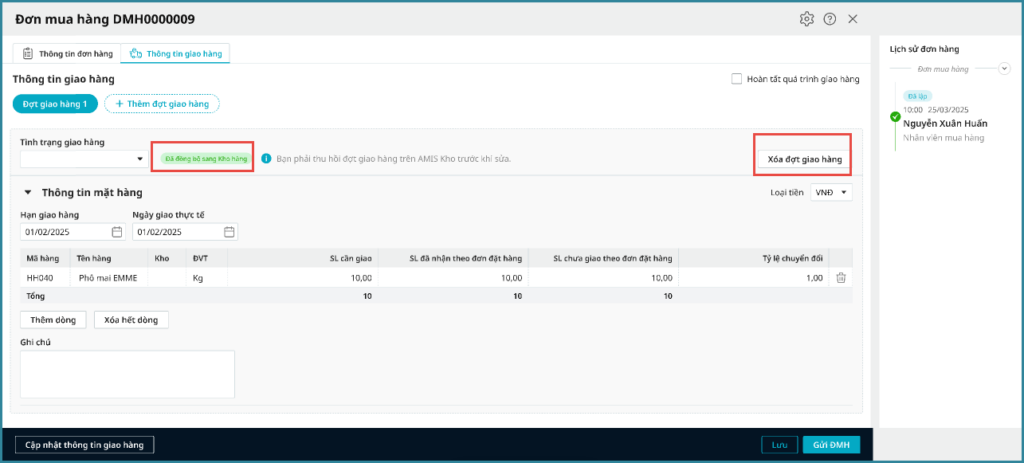Click the Tổng row label
The image size is (1024, 463).
click(x=36, y=296)
